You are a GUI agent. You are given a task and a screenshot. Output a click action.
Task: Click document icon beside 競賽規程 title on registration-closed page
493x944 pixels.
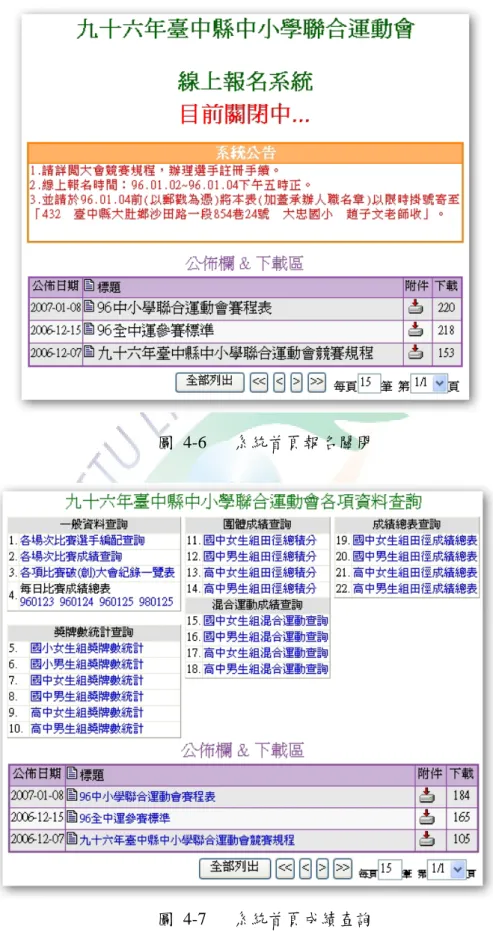(89, 352)
